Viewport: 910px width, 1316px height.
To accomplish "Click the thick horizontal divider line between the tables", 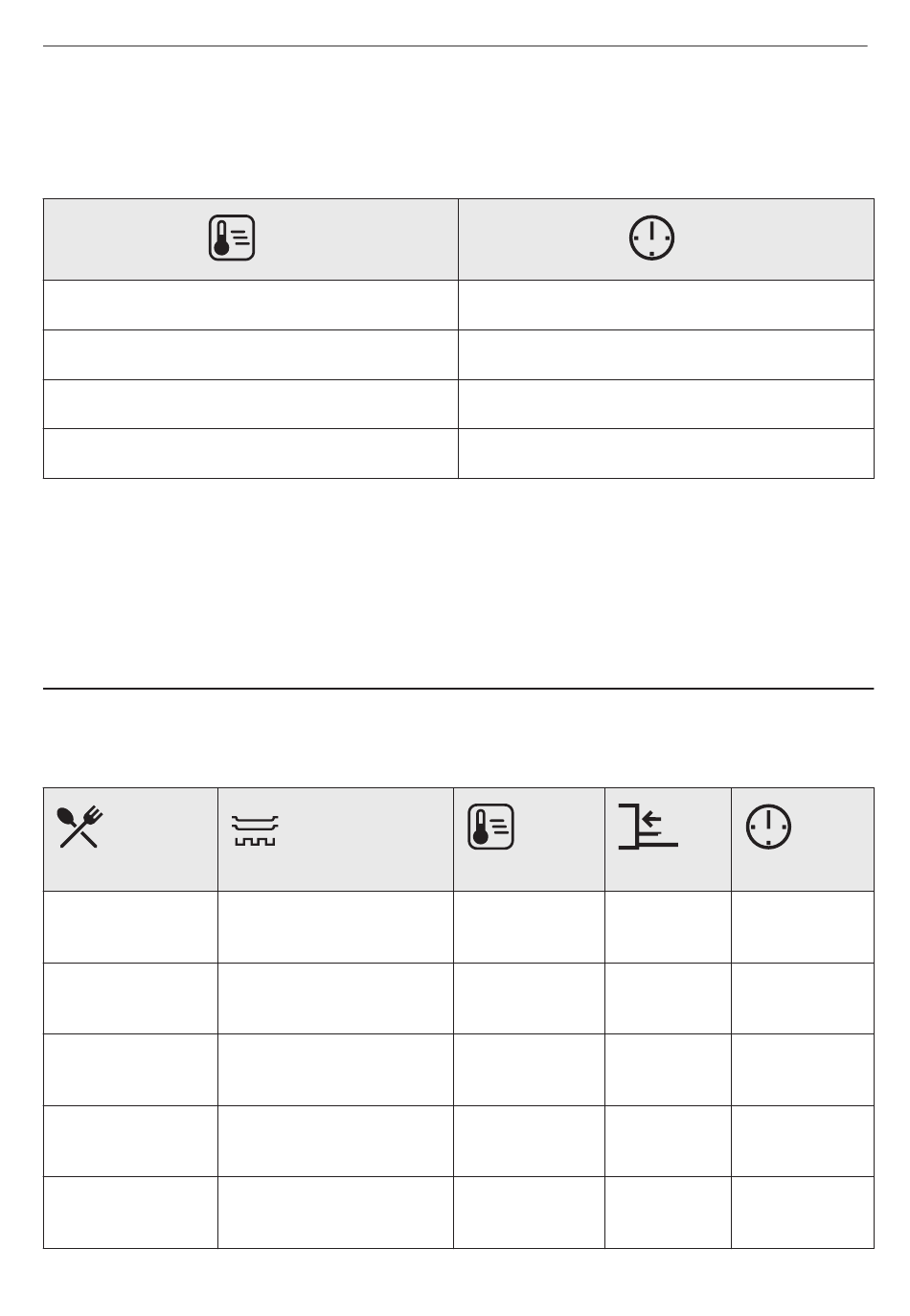I will click(459, 688).
